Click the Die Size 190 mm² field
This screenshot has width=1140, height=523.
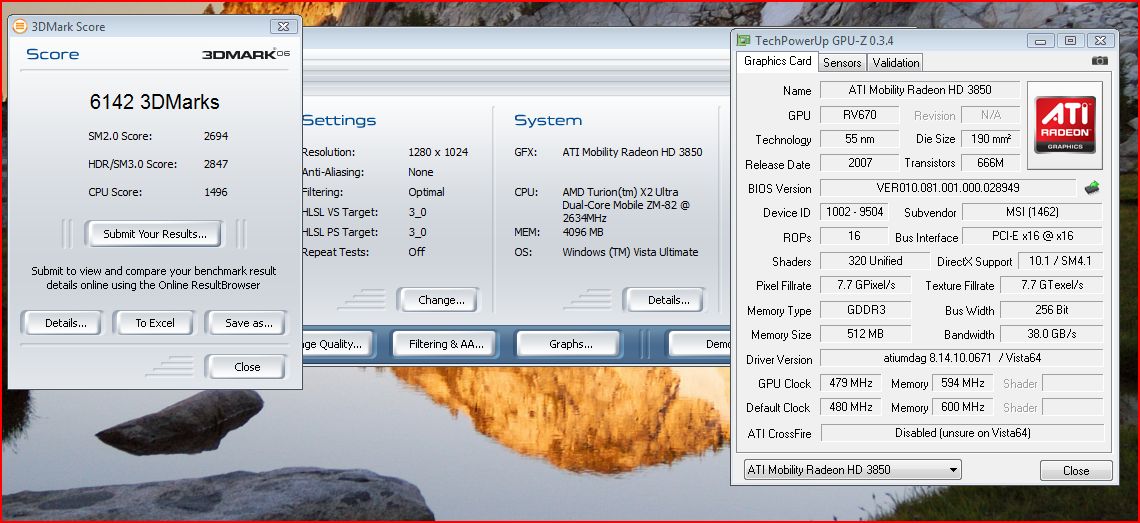pos(990,139)
